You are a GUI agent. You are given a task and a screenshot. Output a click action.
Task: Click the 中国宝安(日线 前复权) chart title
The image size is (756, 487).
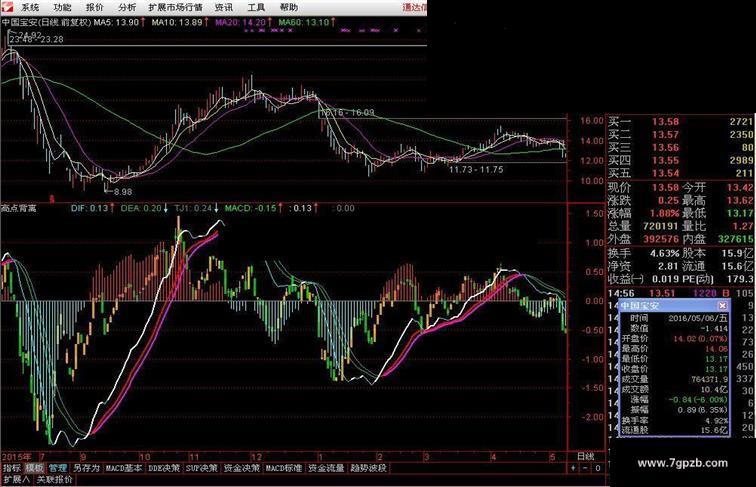tap(46, 22)
